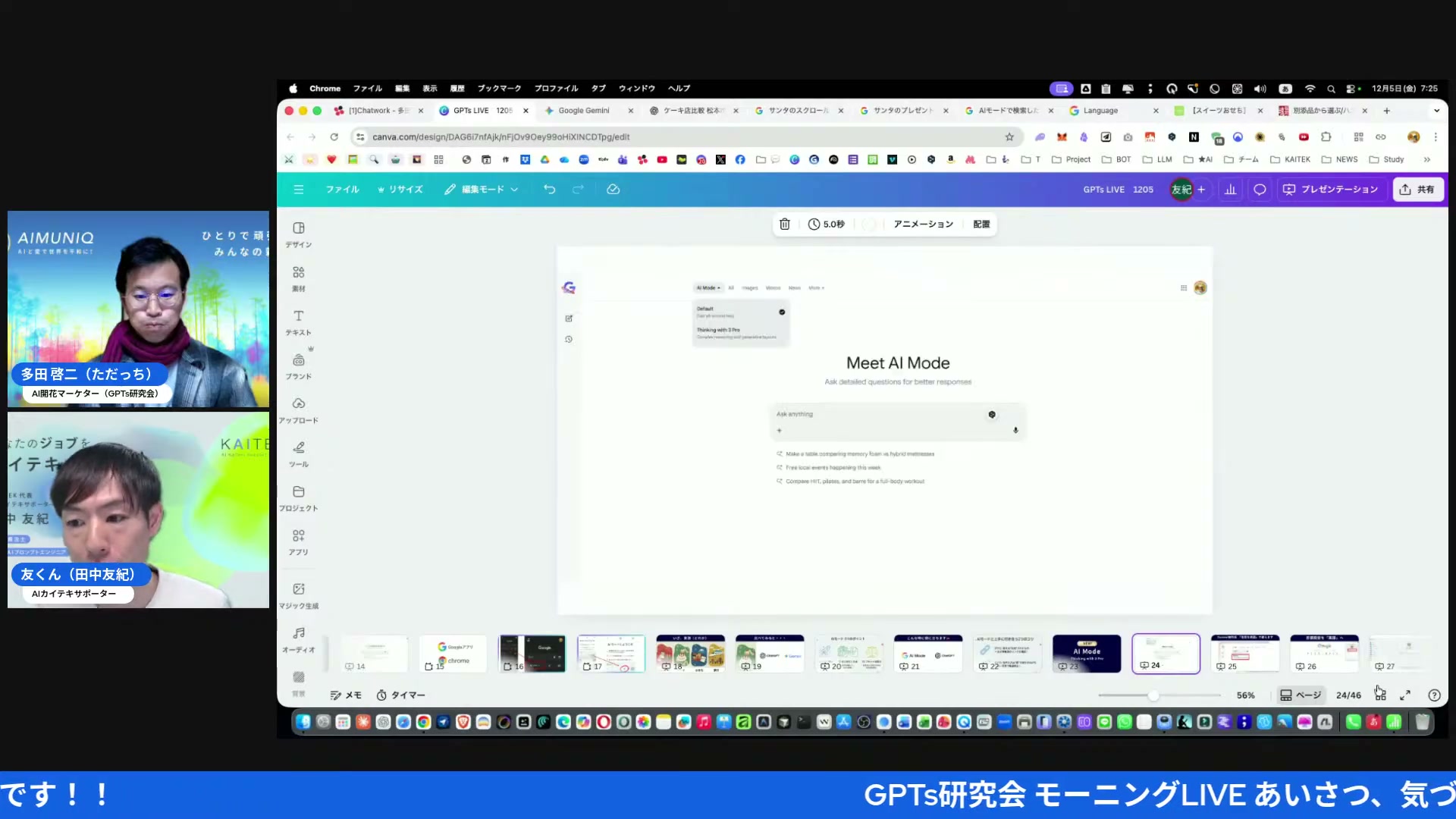The width and height of the screenshot is (1456, 819).
Task: Click the 共有 share button
Action: 1417,190
